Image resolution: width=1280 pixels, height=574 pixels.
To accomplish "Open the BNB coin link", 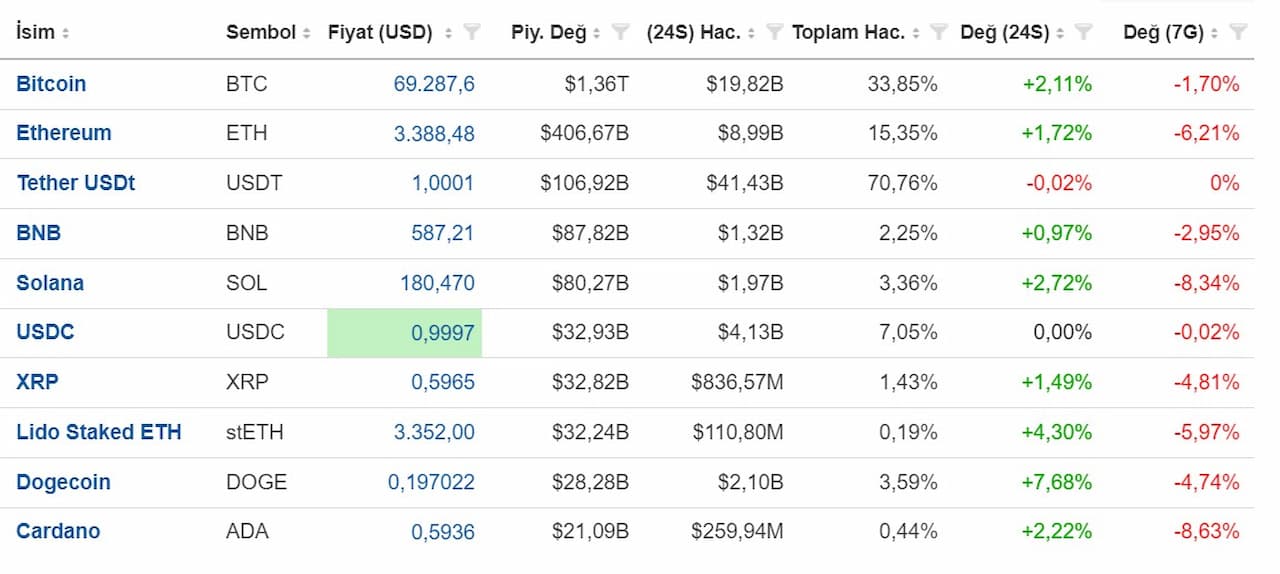I will (39, 233).
